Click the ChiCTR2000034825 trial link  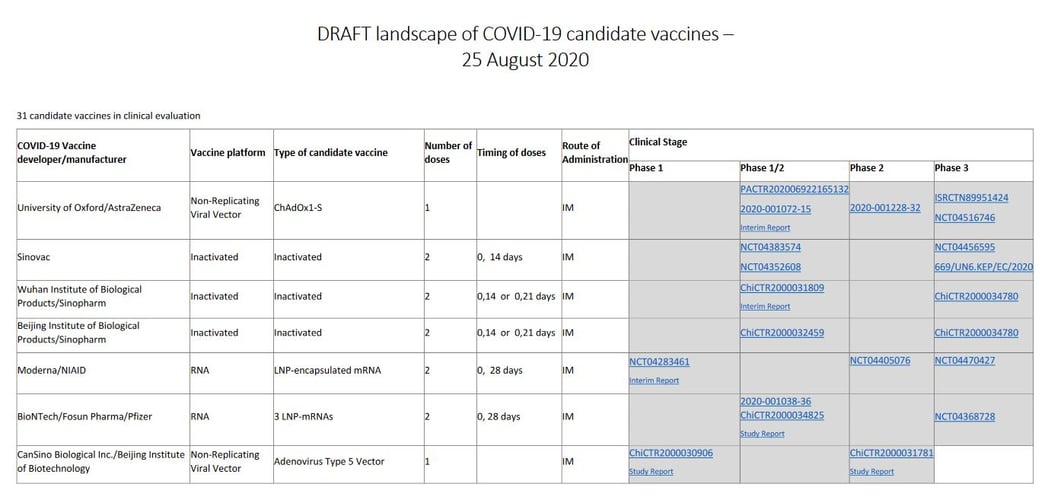point(782,415)
